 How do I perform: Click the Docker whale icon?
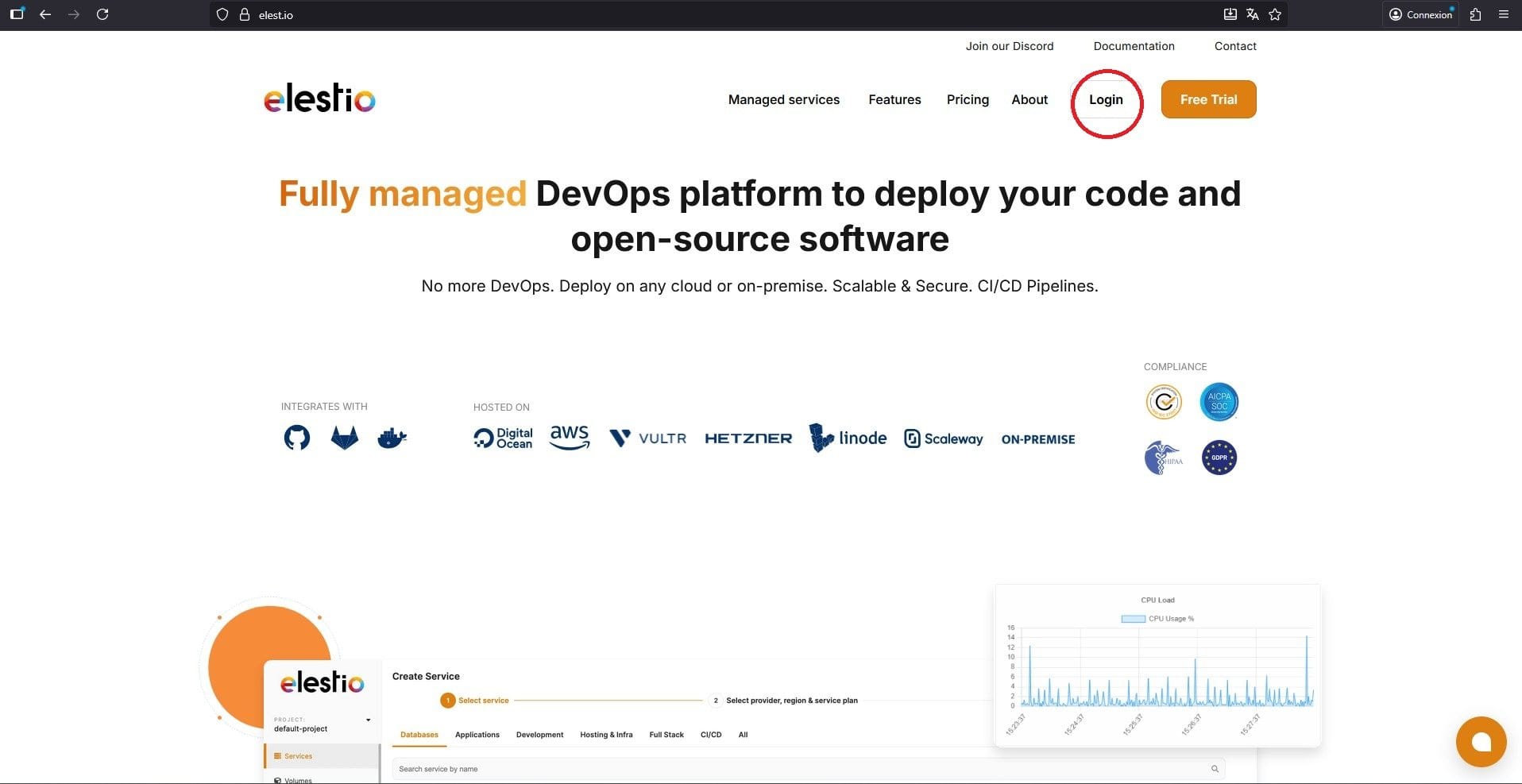[392, 438]
